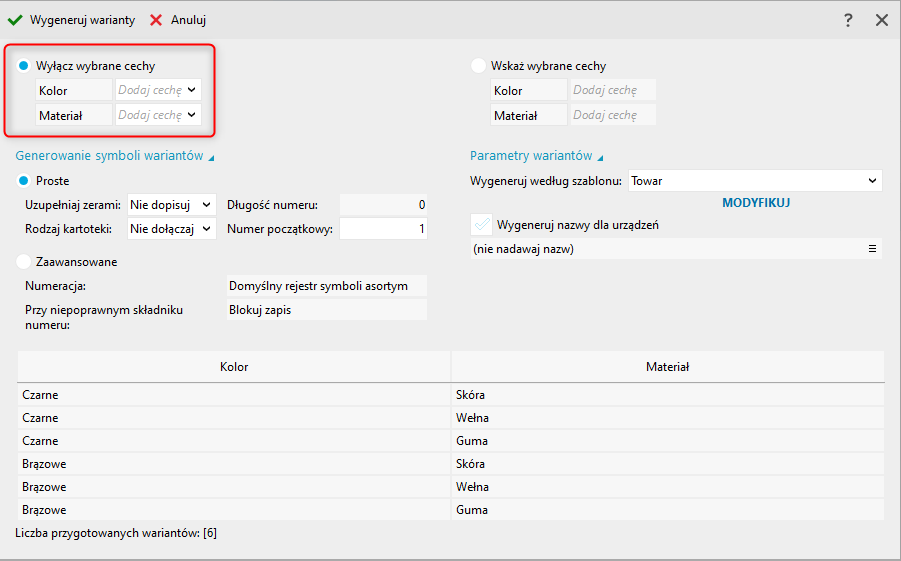Collapse Parametry wariantów section triangle
This screenshot has width=901, height=561.
pyautogui.click(x=601, y=157)
